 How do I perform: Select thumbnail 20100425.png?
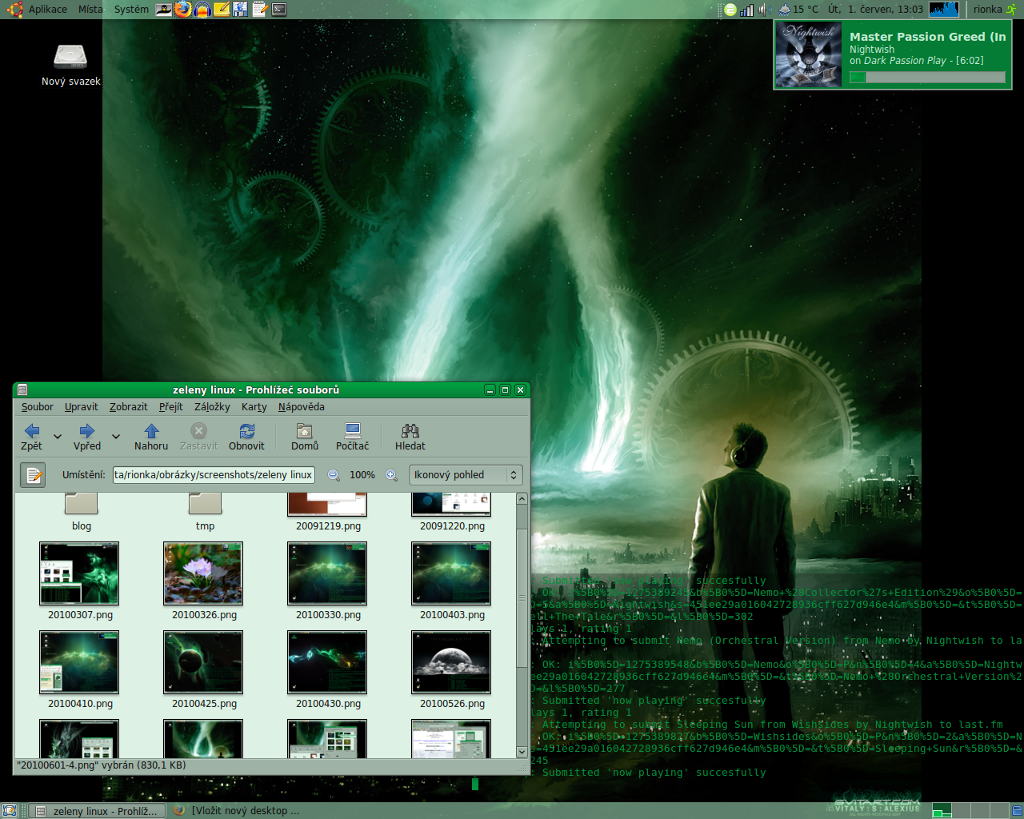204,669
